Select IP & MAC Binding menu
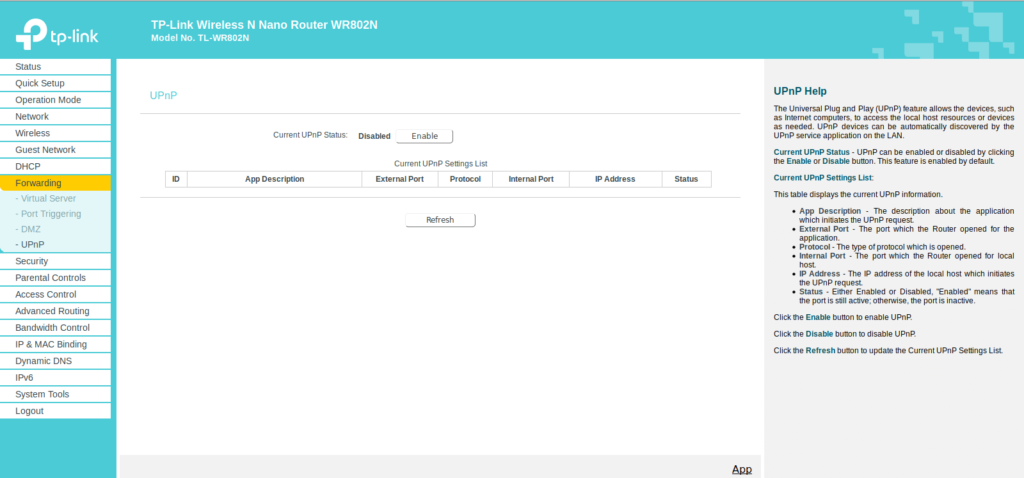 [51, 344]
